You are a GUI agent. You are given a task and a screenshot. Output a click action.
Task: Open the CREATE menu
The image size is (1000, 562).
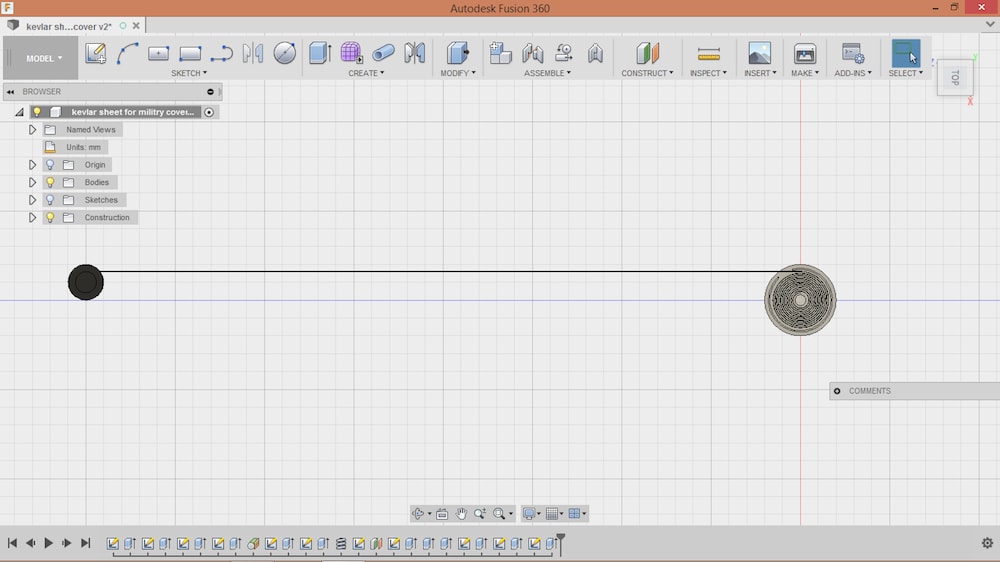click(x=366, y=73)
